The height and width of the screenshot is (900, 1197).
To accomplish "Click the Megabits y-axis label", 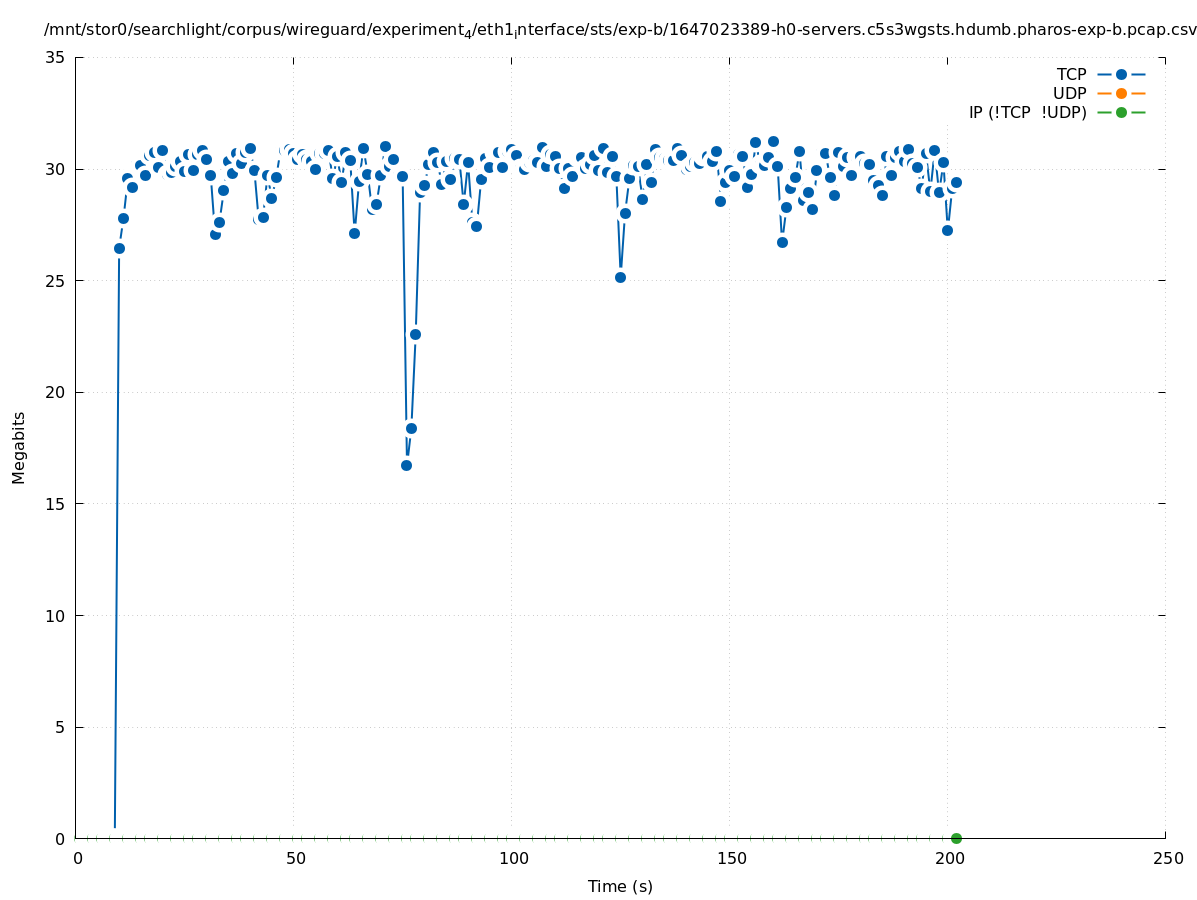I will click(19, 447).
